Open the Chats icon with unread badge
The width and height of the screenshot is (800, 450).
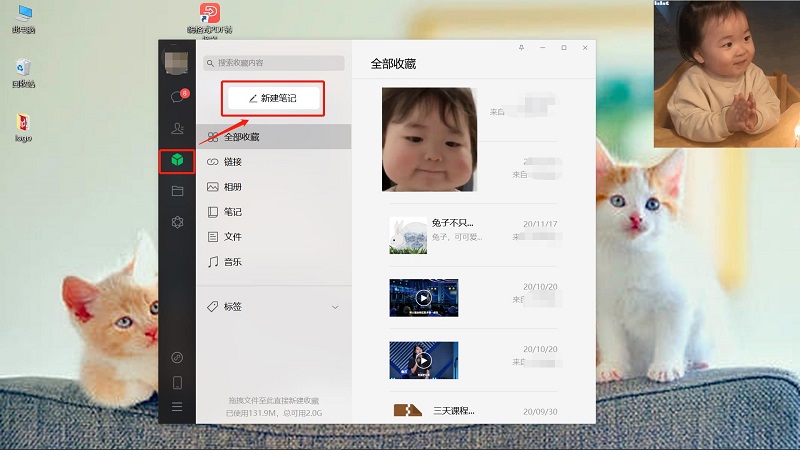tap(177, 97)
